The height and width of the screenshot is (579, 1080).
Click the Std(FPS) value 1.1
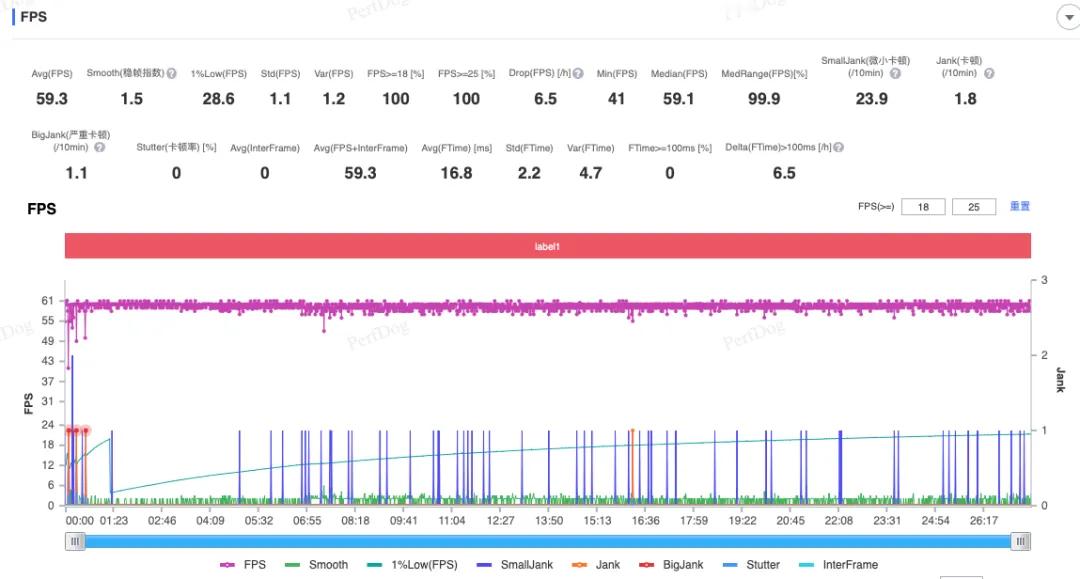click(x=280, y=99)
